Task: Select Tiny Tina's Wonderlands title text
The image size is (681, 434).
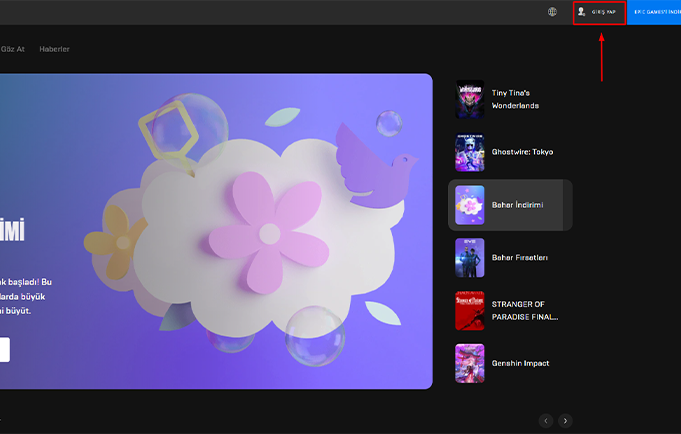Action: coord(515,99)
